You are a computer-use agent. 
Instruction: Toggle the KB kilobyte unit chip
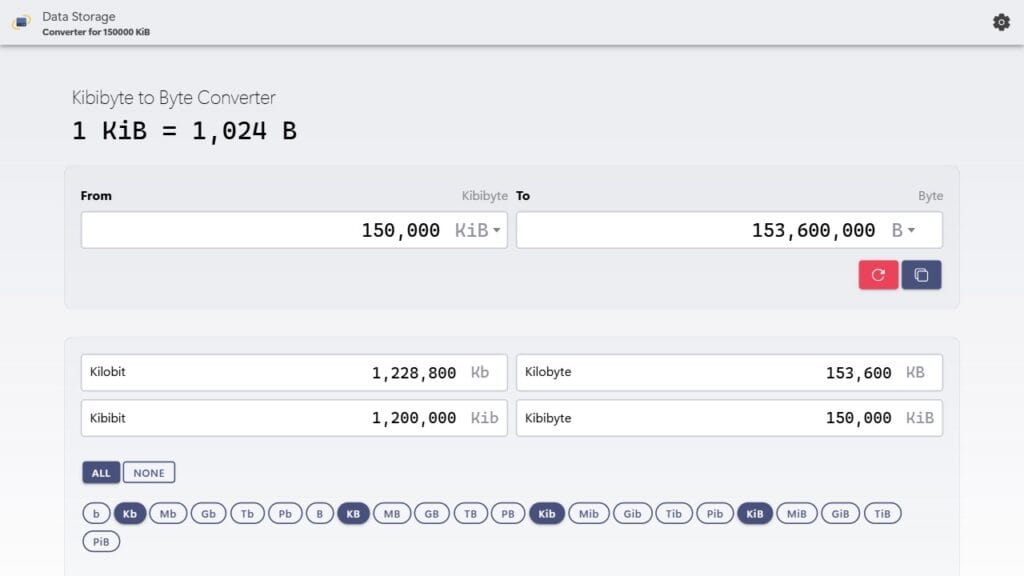353,514
